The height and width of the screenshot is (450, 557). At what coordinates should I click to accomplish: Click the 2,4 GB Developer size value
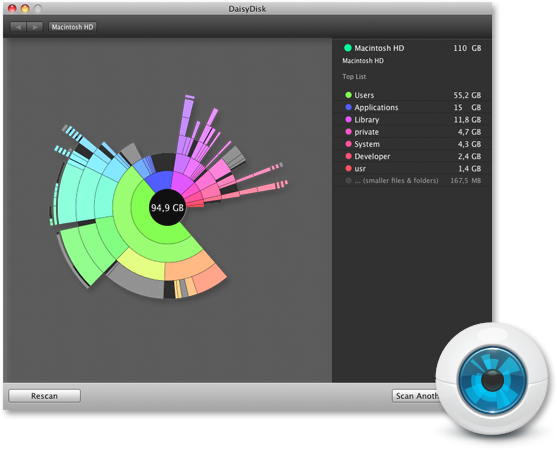469,156
